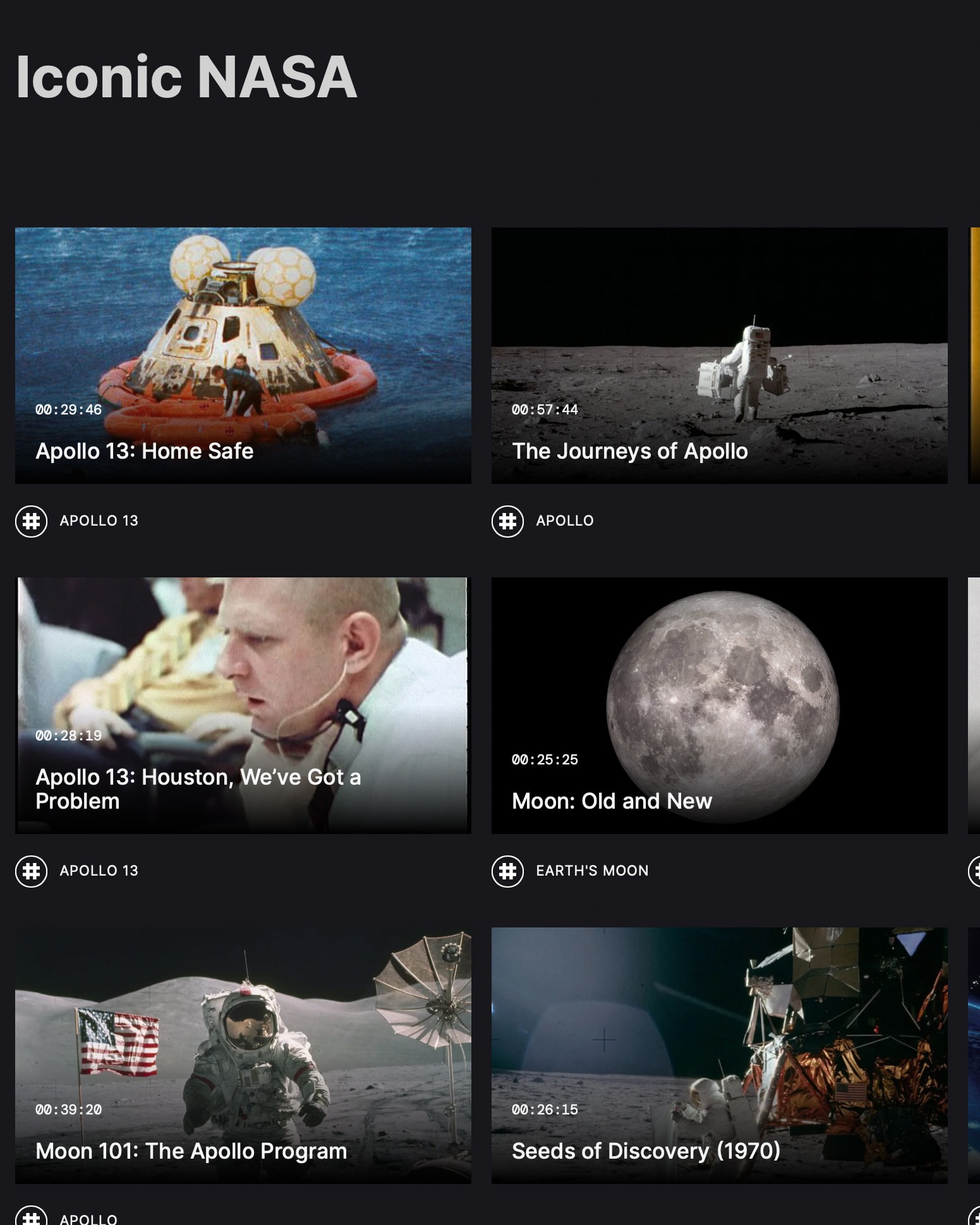Screen dimensions: 980x1225
Task: Click hashtag icon under Houston, We've Got a Problem
Action: tap(31, 871)
